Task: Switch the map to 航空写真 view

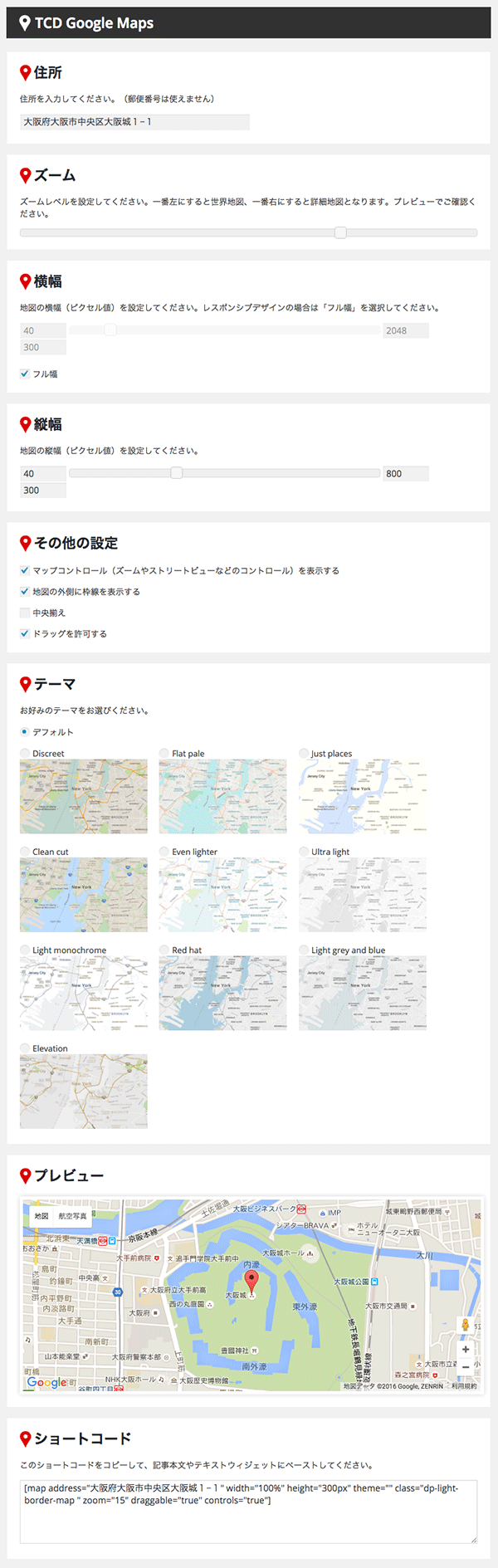Action: point(72,1216)
